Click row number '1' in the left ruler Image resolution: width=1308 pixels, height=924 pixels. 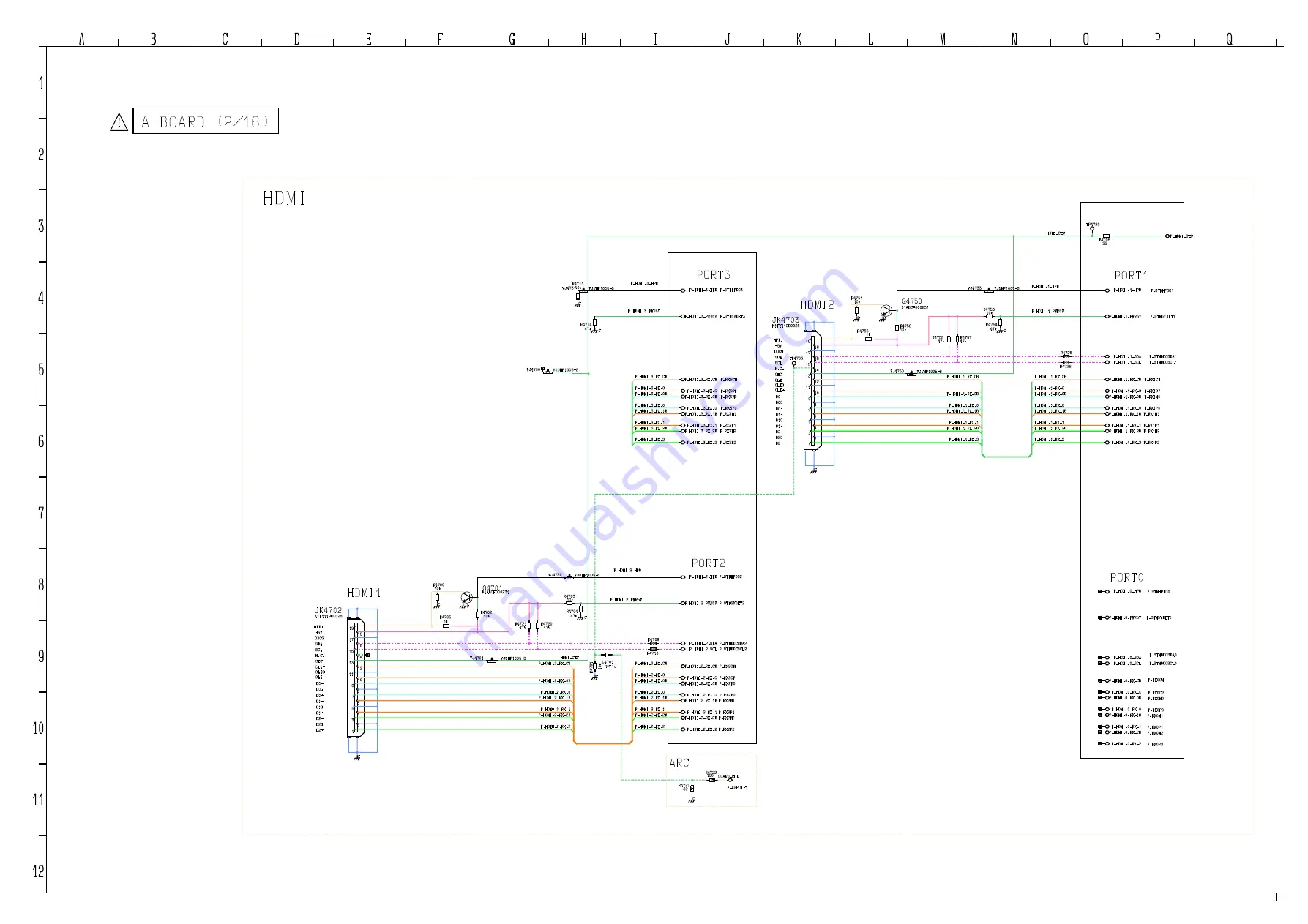tap(41, 83)
